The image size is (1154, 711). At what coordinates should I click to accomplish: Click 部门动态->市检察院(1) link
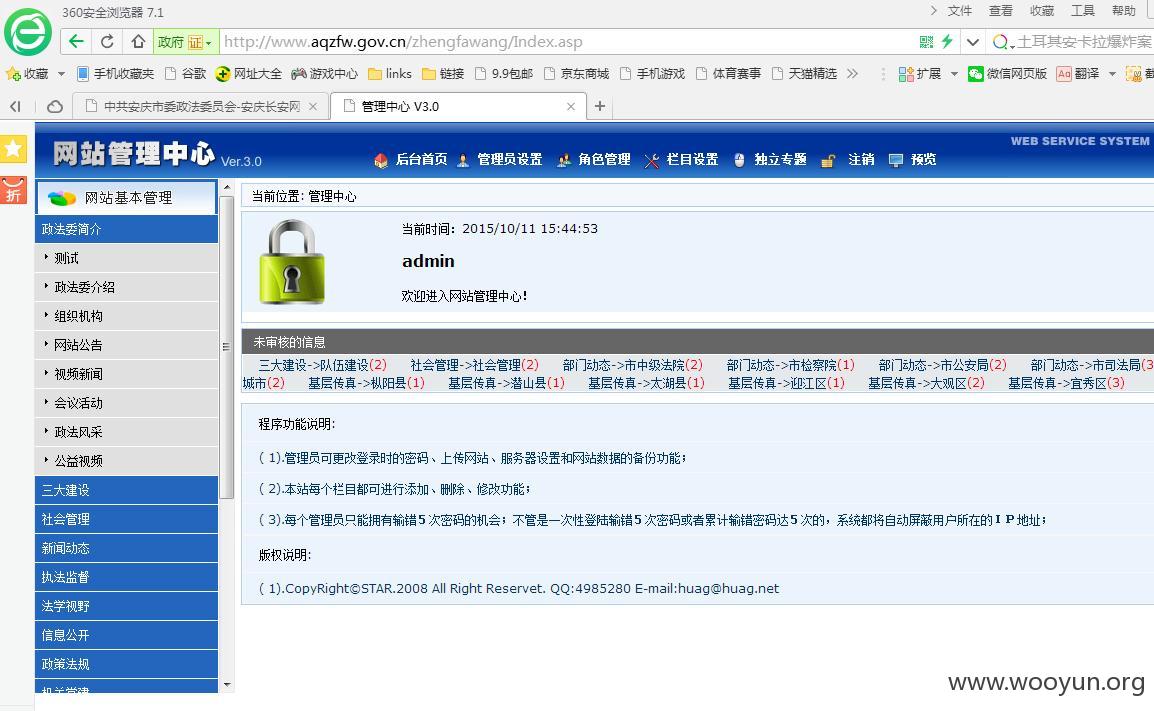[790, 365]
